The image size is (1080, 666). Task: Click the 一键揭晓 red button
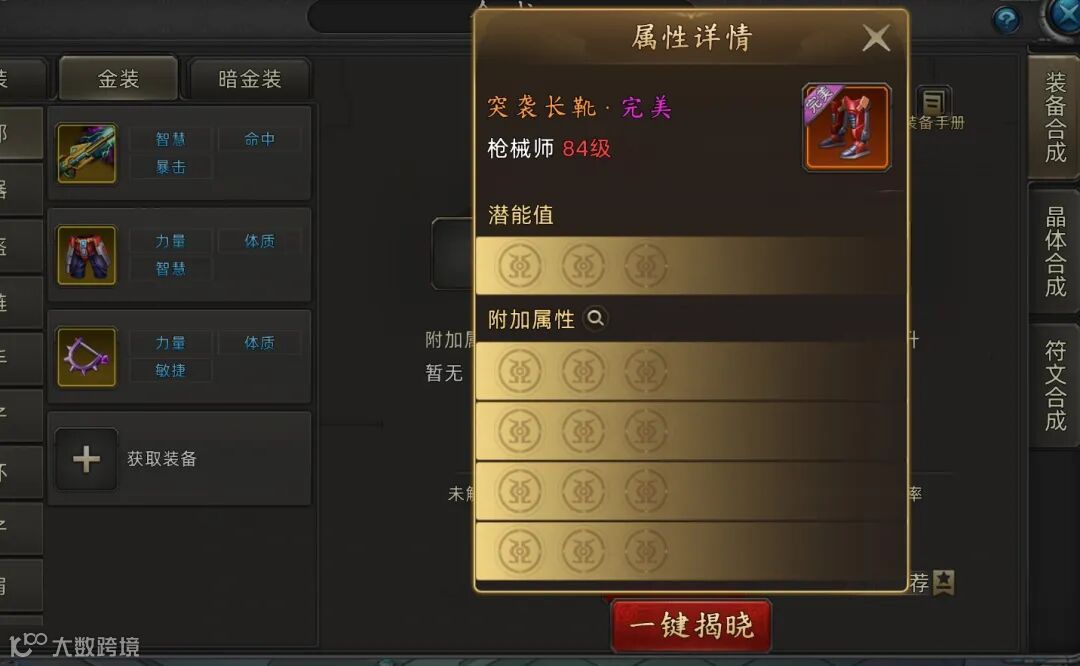click(x=691, y=625)
